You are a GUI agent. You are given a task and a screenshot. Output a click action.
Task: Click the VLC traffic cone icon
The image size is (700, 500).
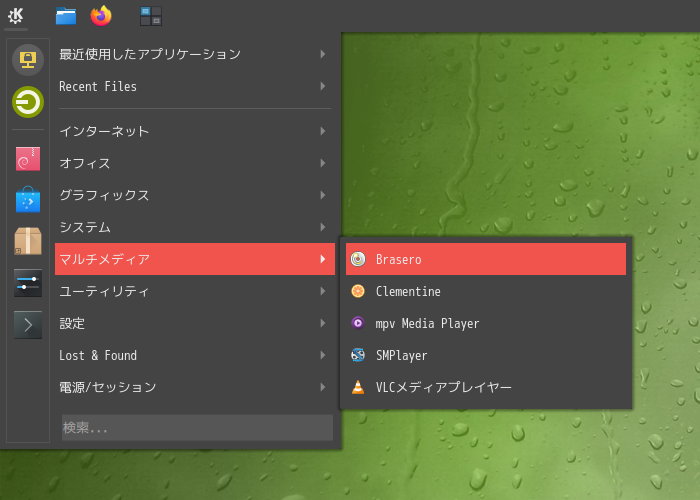pos(358,387)
